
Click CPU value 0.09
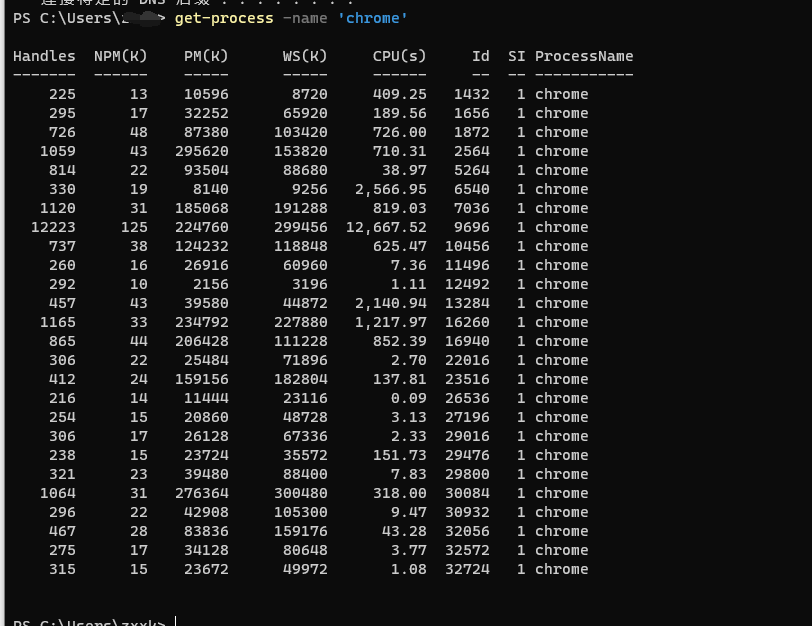tap(408, 398)
